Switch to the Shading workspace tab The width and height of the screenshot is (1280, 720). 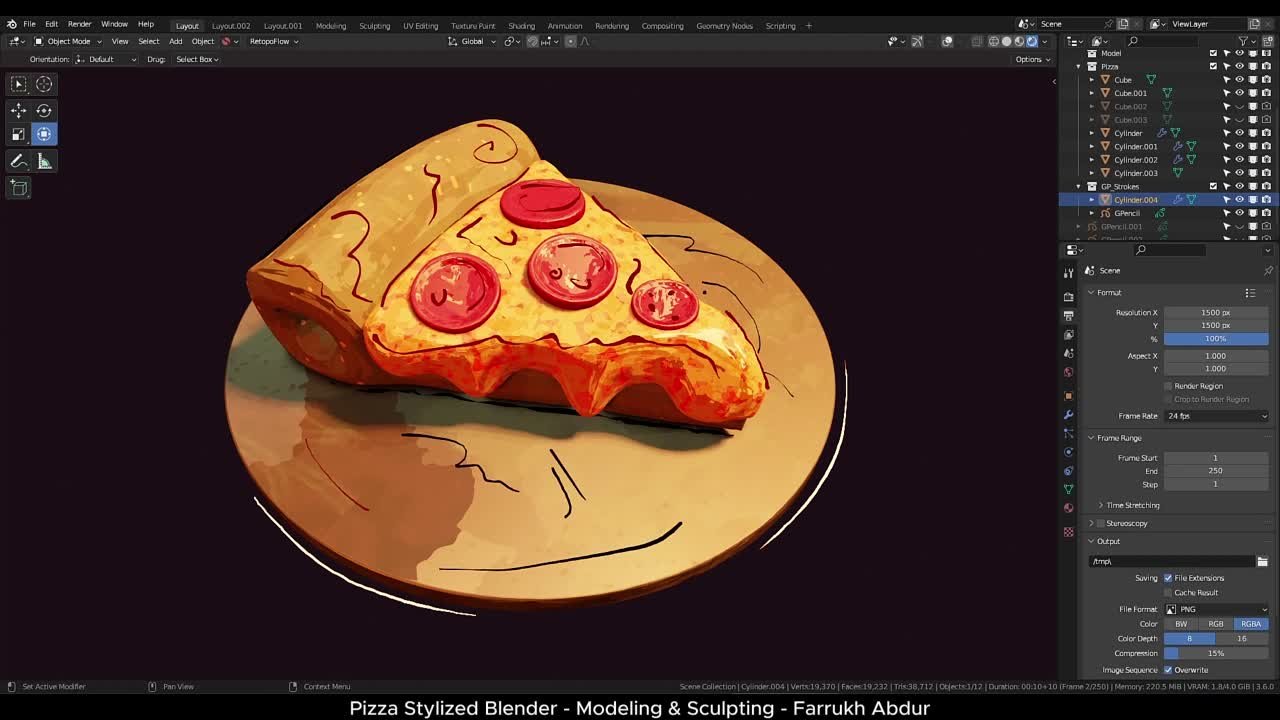521,25
